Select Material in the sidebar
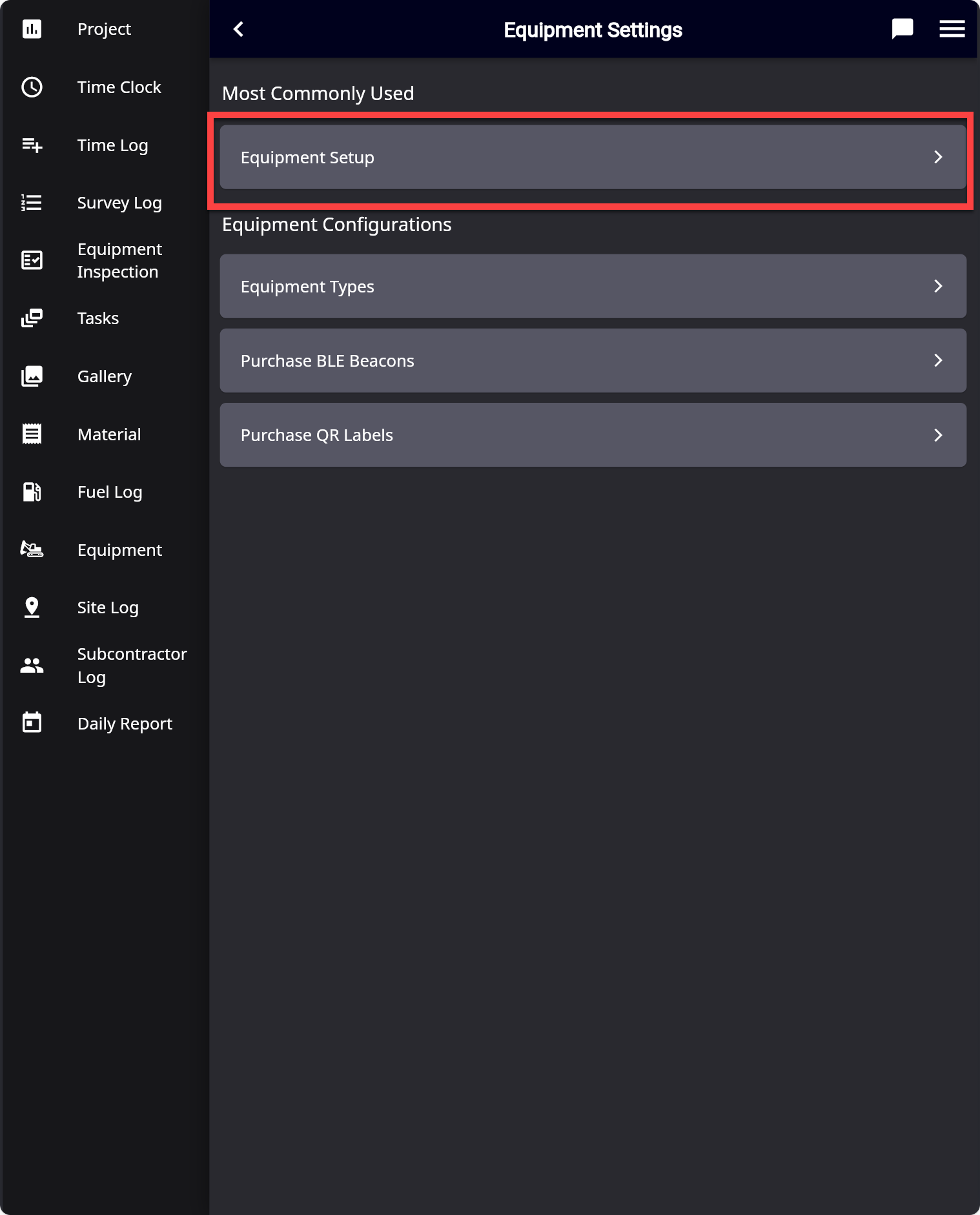The width and height of the screenshot is (980, 1215). 105,434
